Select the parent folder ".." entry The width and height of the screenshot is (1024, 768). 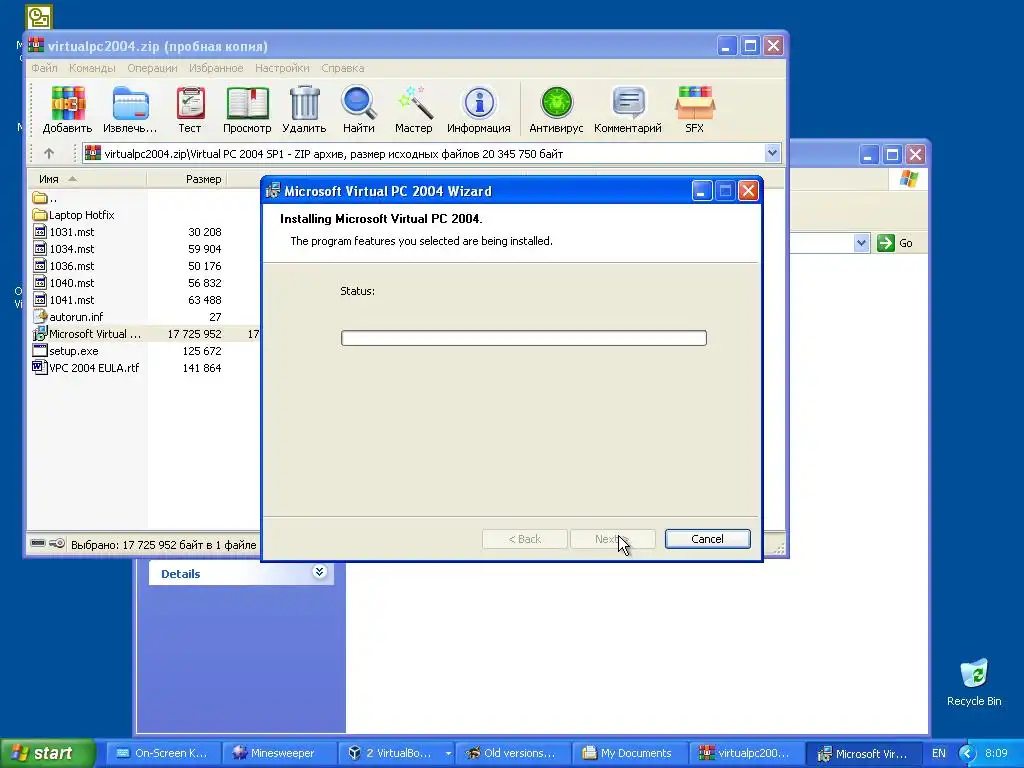(45, 198)
